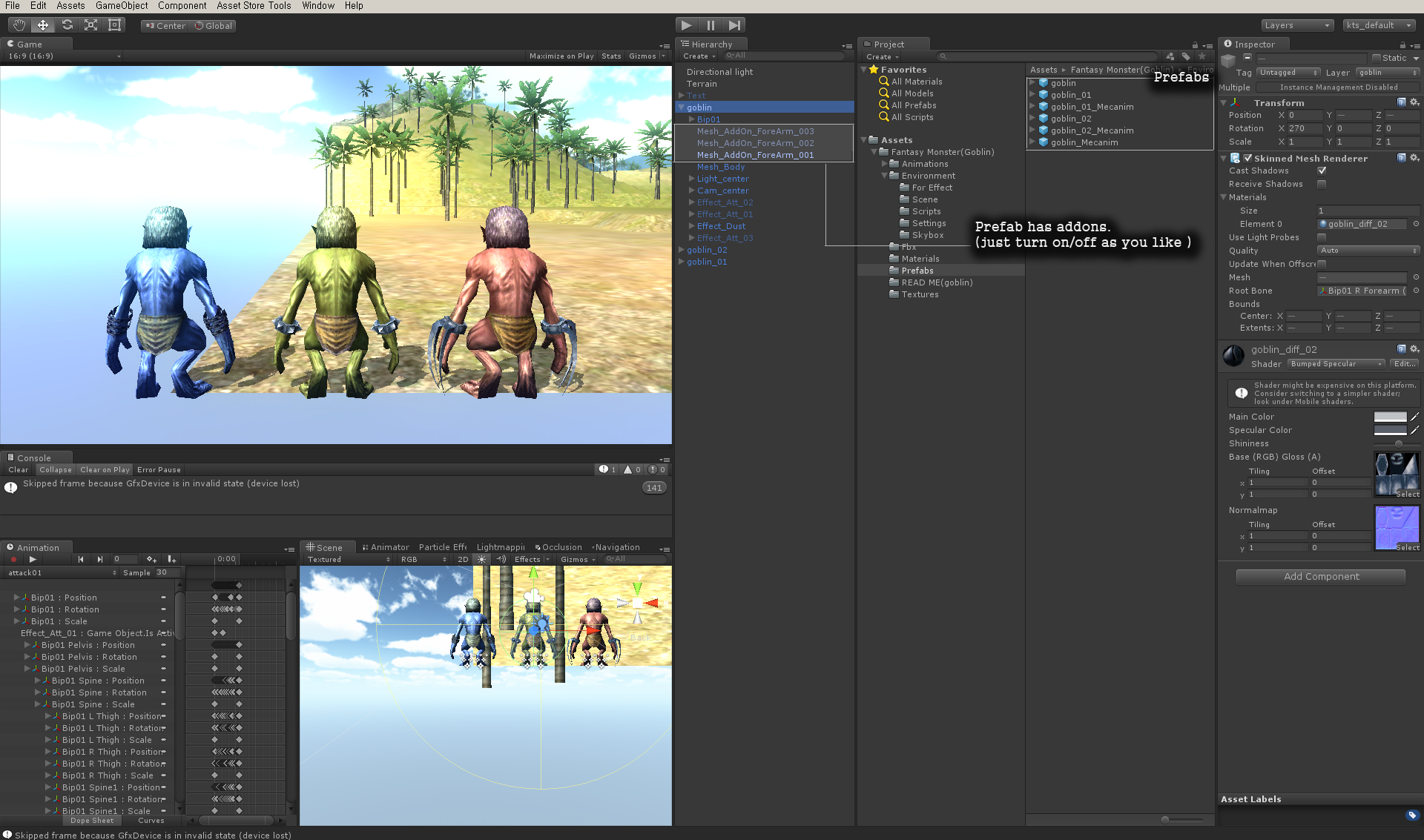Click the animation record button
The height and width of the screenshot is (840, 1424).
tap(13, 559)
